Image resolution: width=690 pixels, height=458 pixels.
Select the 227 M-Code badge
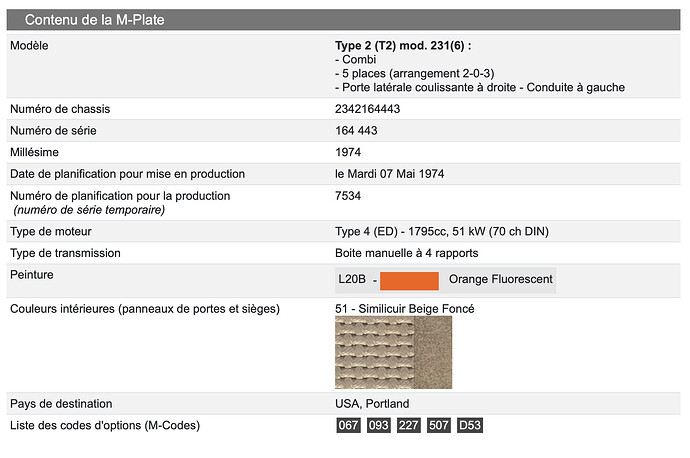tap(409, 425)
